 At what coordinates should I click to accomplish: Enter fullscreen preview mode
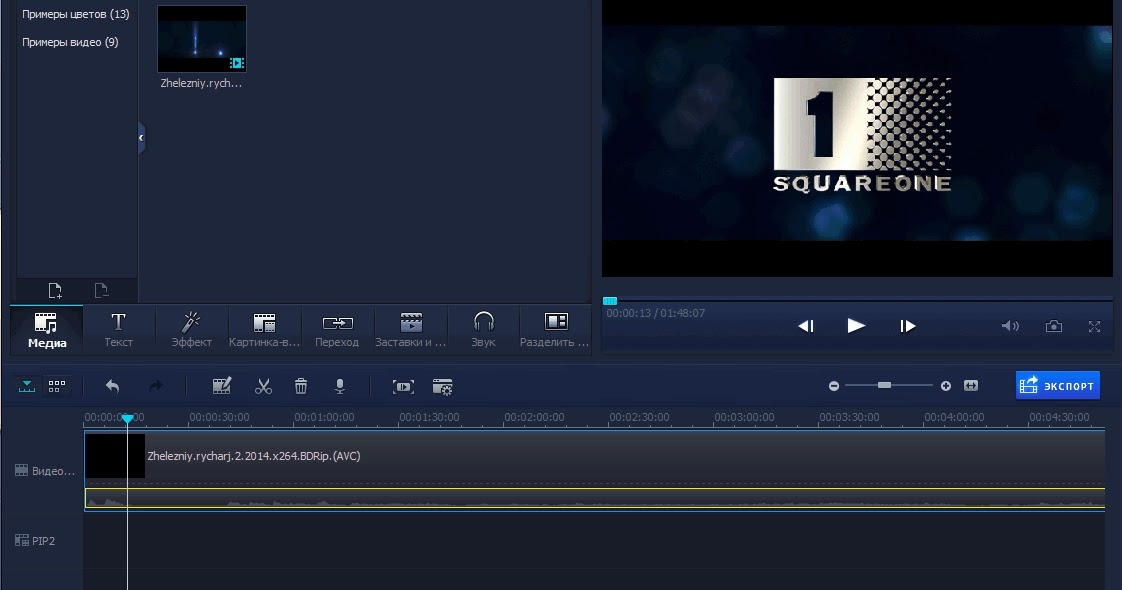(x=1094, y=326)
